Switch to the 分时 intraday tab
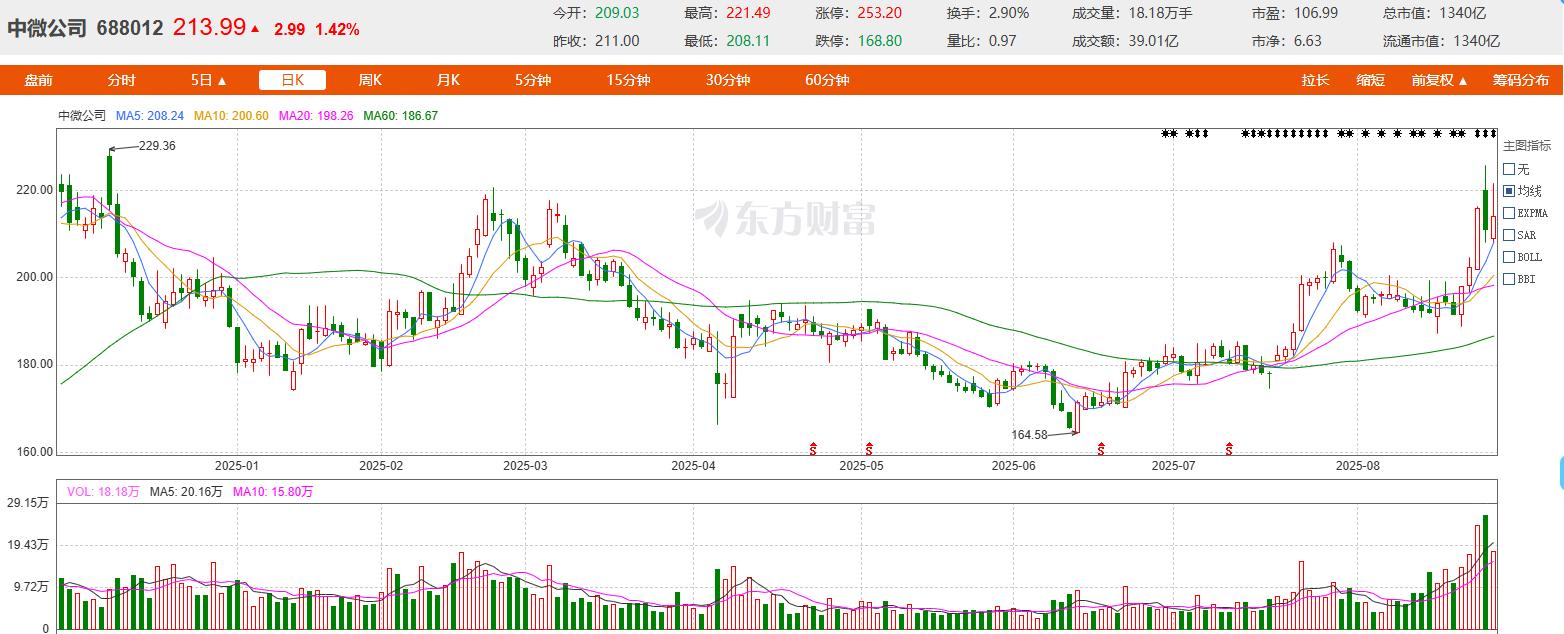Screen dimensions: 1564x634 (x=121, y=80)
